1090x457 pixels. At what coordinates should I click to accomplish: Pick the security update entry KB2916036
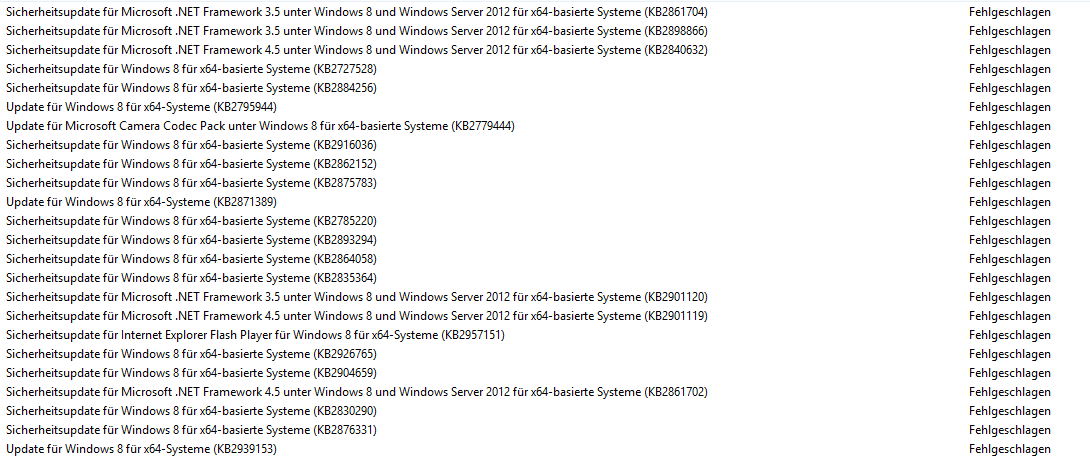(191, 145)
